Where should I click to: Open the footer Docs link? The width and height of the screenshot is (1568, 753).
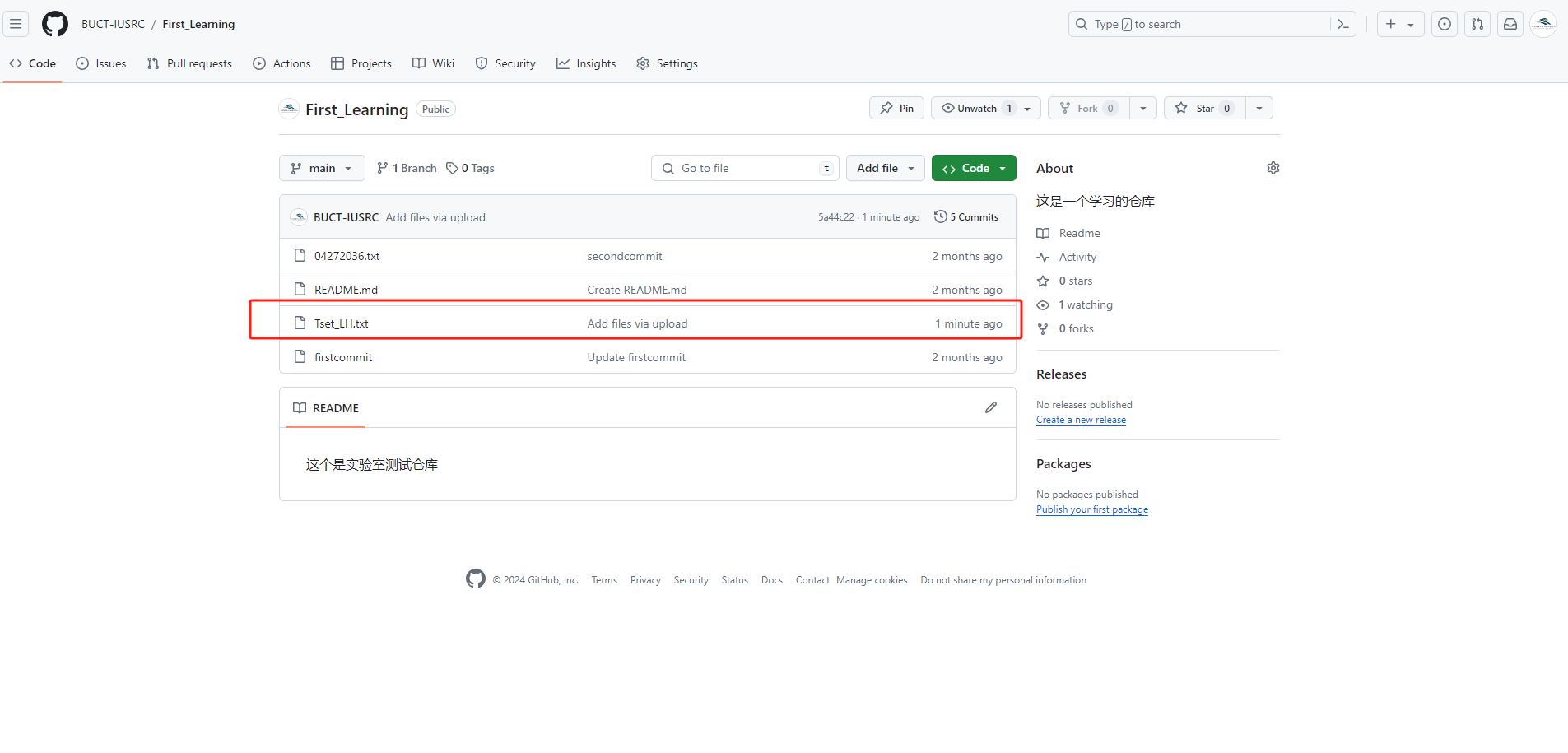tap(772, 580)
